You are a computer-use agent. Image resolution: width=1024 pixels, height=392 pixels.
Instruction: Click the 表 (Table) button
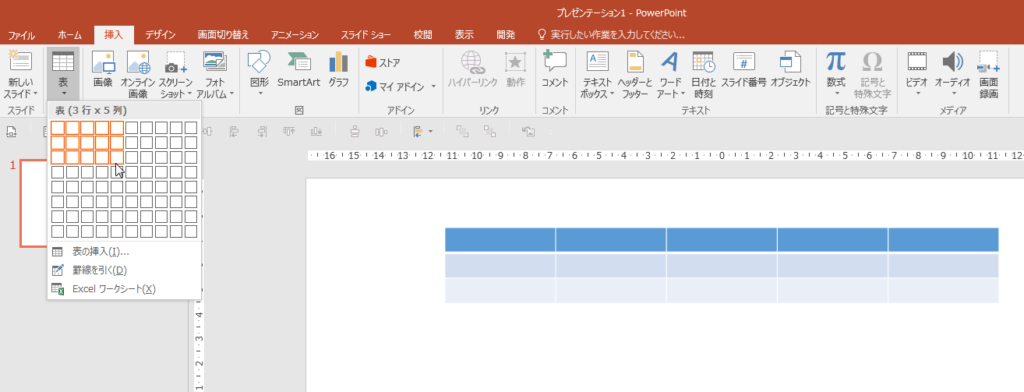(63, 73)
